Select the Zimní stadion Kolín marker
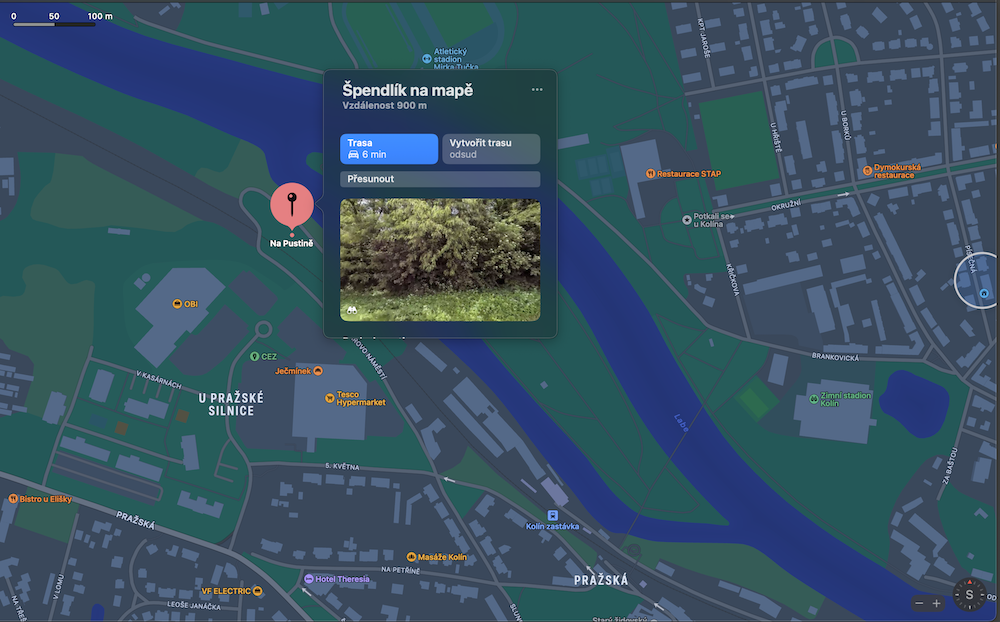This screenshot has width=1000, height=622. pyautogui.click(x=814, y=399)
